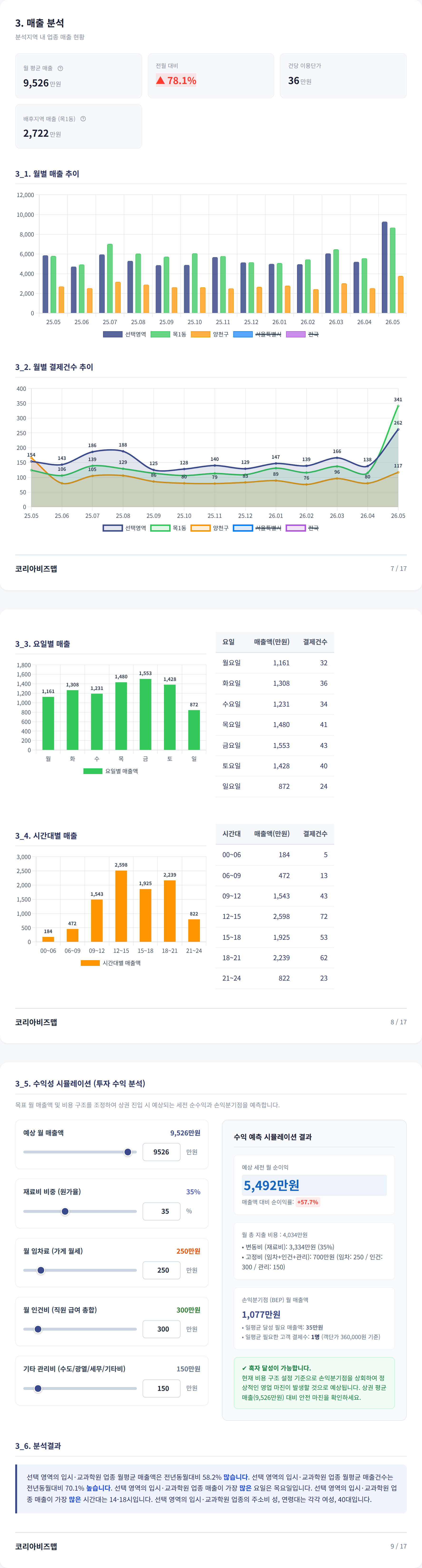
Task: Click the 일요일 row in weekday table
Action: click(275, 786)
